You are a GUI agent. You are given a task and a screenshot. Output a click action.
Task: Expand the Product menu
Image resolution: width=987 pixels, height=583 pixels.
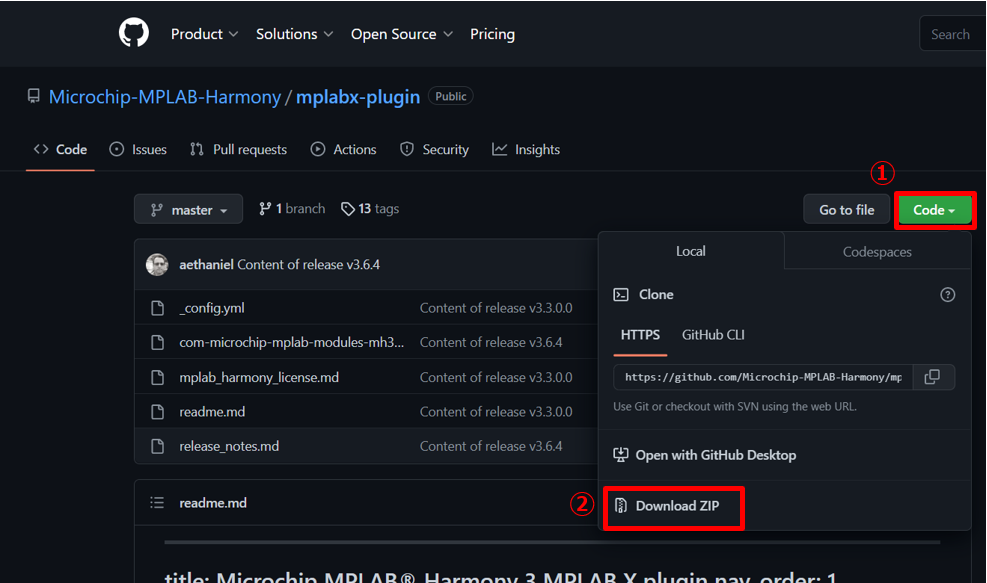[205, 34]
